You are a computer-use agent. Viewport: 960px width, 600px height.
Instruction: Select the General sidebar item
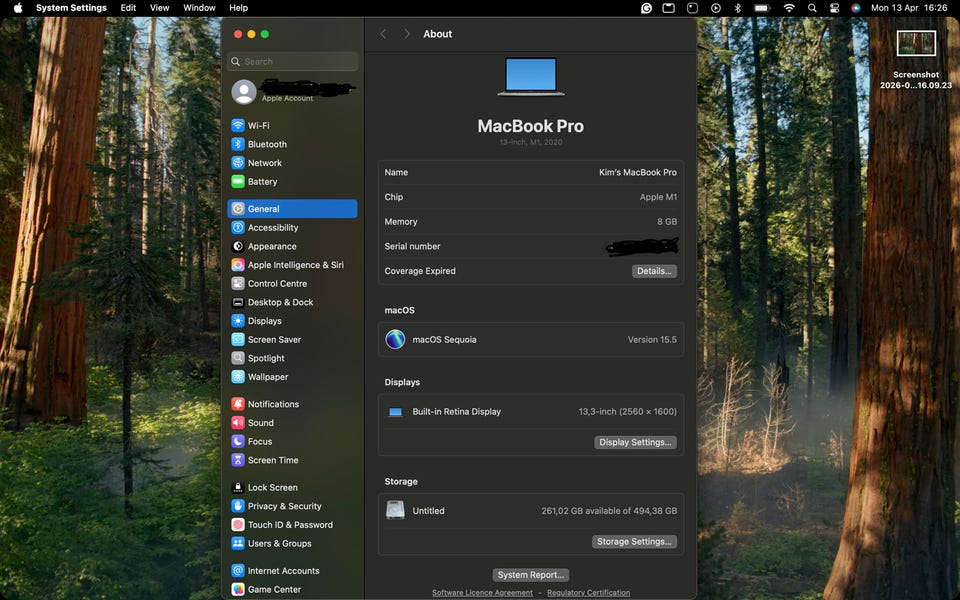tap(292, 209)
